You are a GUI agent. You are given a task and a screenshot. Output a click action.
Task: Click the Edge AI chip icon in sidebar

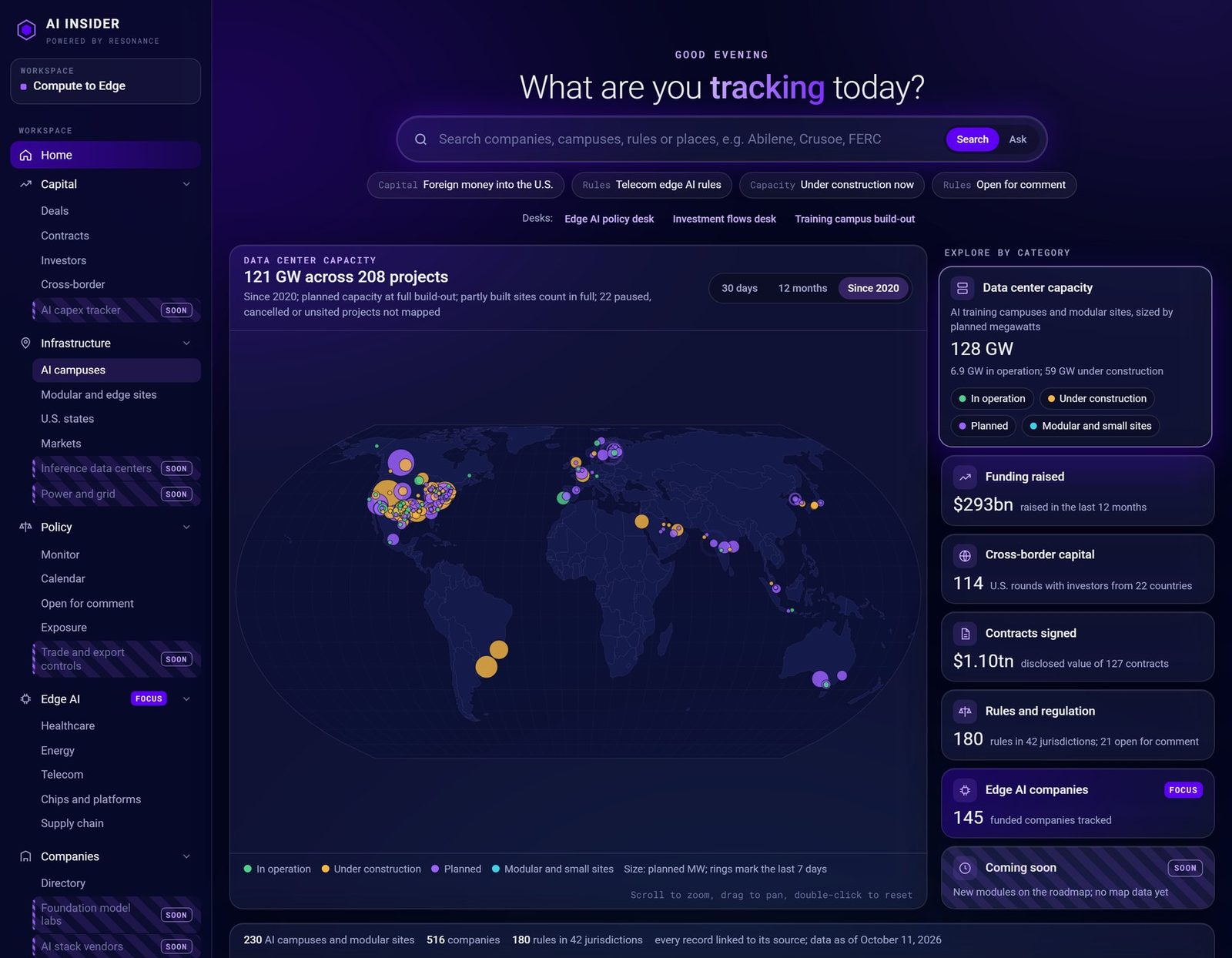(x=25, y=698)
